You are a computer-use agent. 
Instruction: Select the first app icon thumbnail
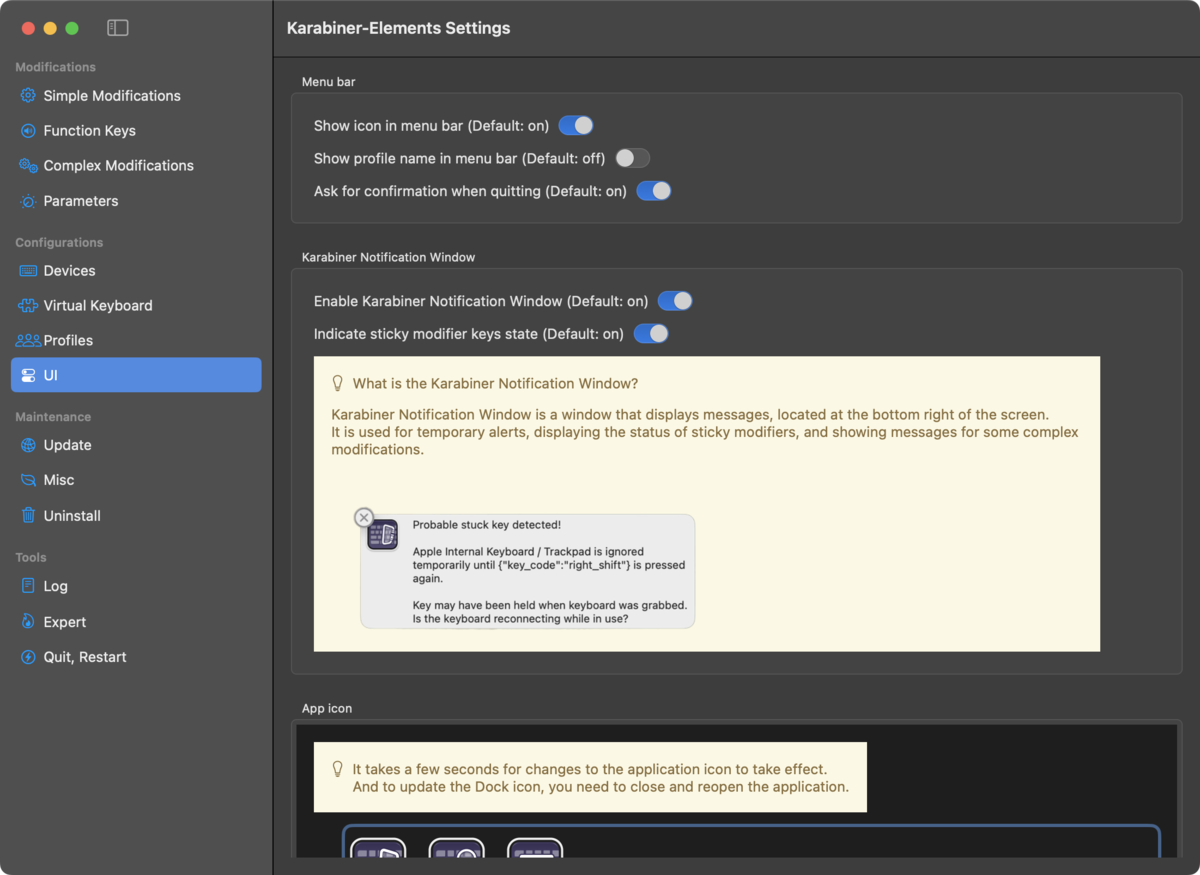pos(378,848)
